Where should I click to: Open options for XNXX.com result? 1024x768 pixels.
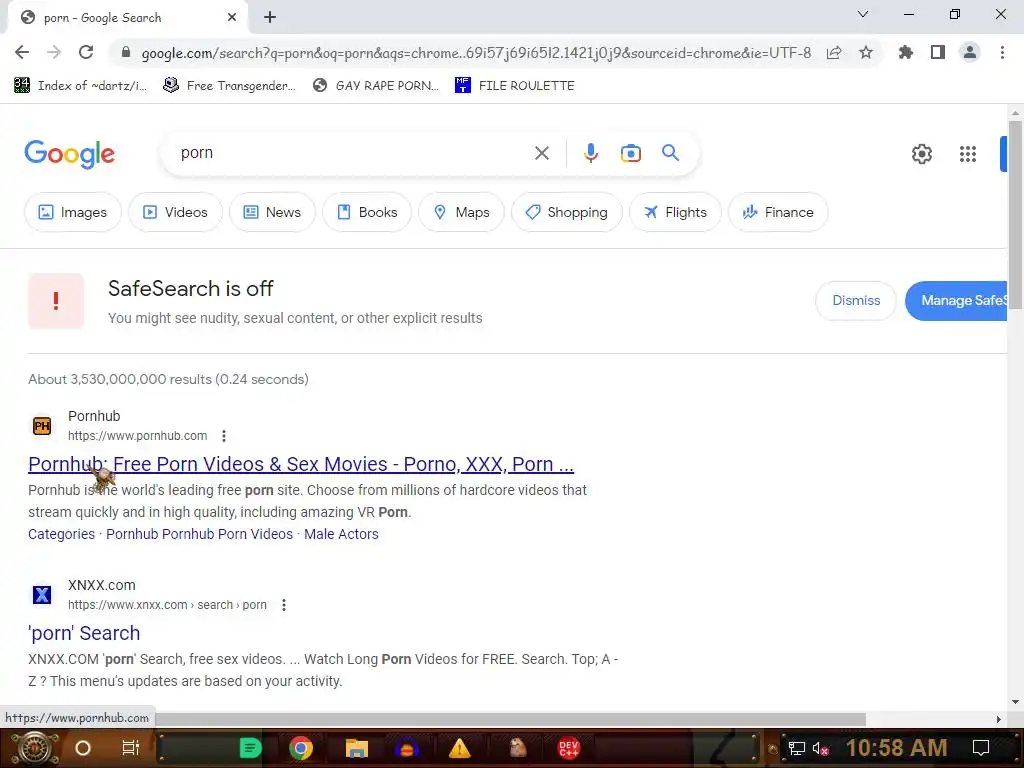click(x=283, y=605)
